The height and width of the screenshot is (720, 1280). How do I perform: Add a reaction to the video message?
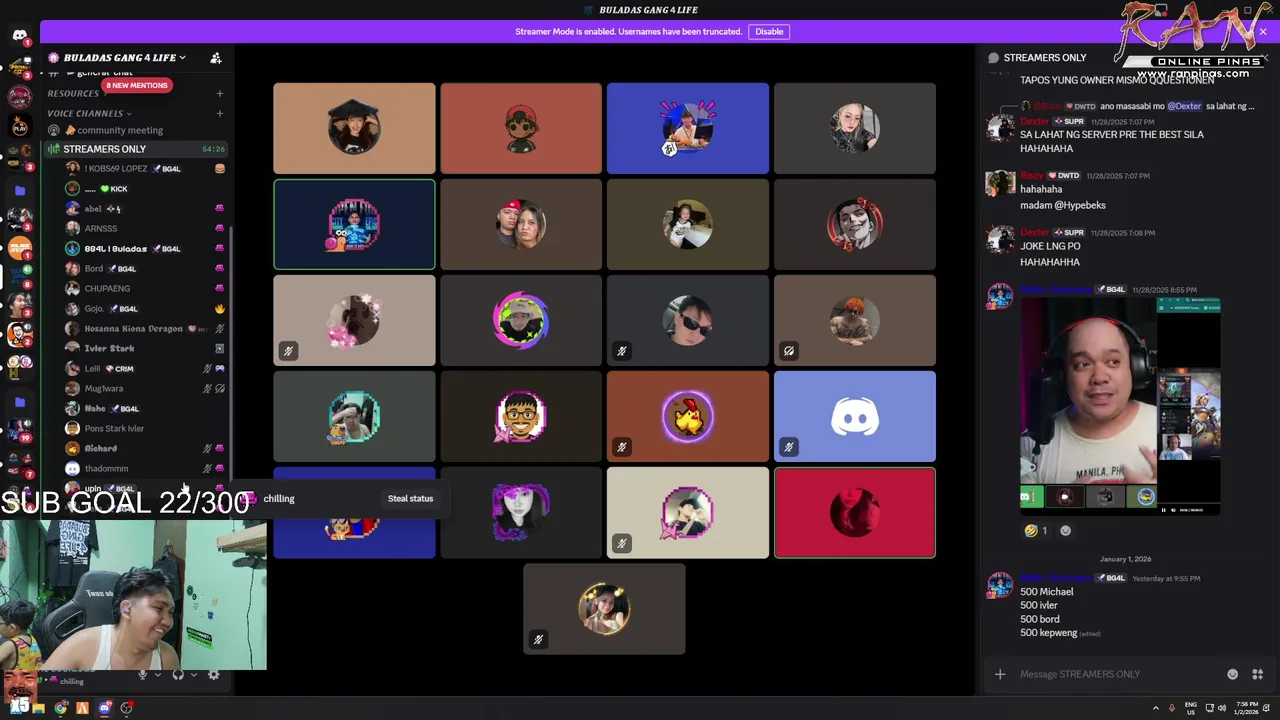coord(1065,531)
